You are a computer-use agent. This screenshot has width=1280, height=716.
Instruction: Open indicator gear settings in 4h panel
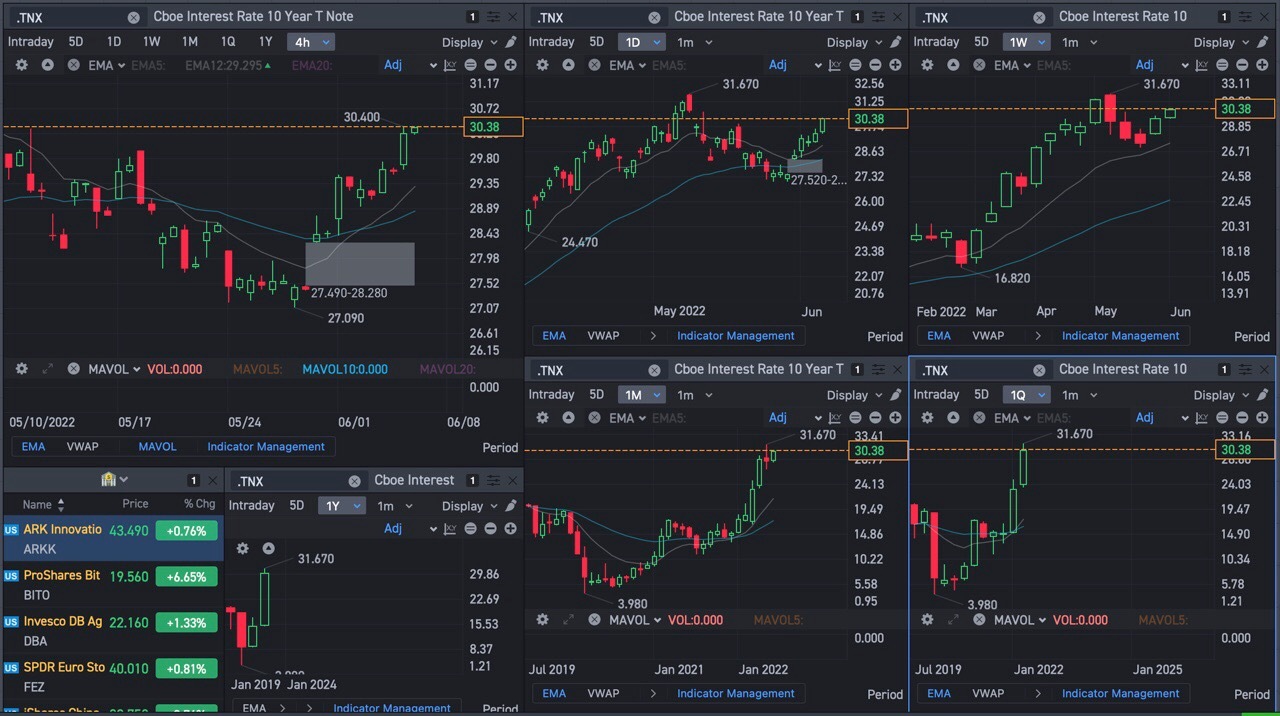pyautogui.click(x=22, y=65)
